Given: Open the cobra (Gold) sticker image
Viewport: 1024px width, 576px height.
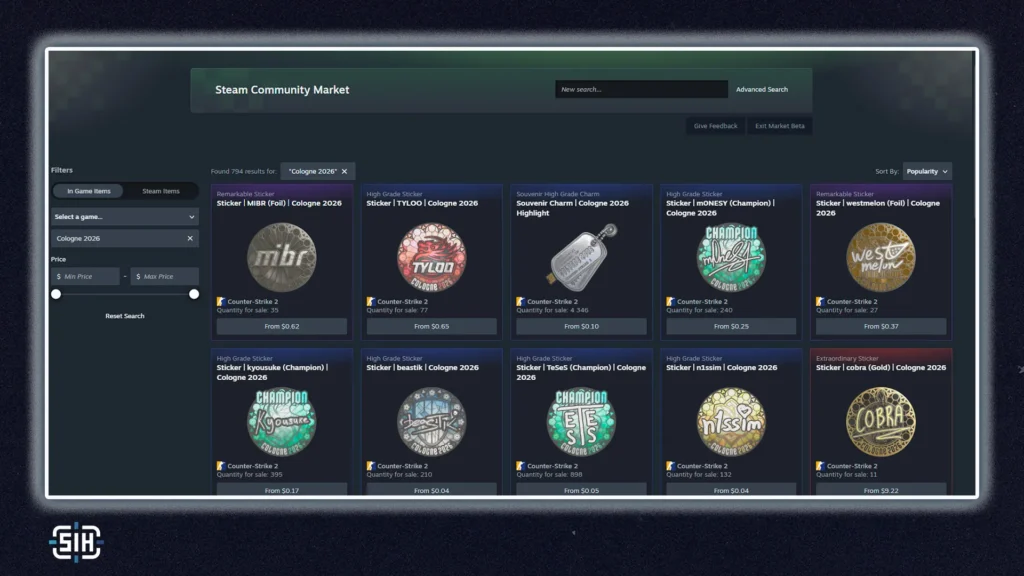Looking at the screenshot, I should coord(880,421).
